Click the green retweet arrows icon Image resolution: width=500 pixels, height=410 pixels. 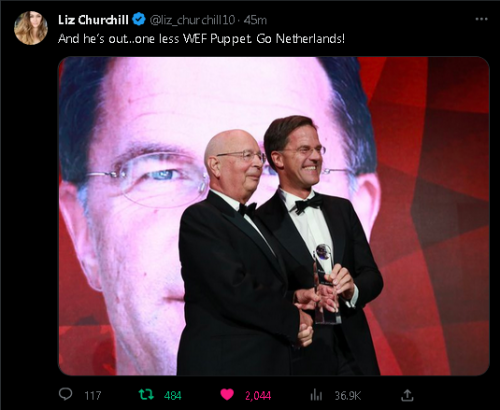pos(146,395)
